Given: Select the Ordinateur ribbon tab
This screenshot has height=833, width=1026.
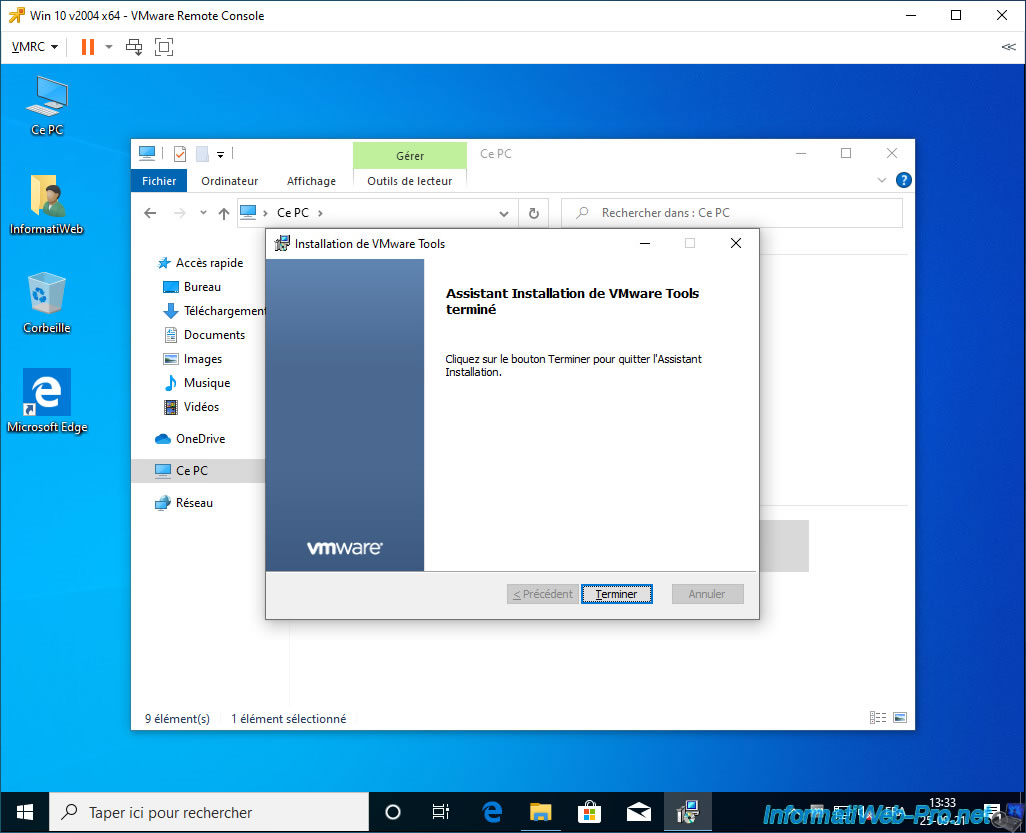Looking at the screenshot, I should (229, 181).
